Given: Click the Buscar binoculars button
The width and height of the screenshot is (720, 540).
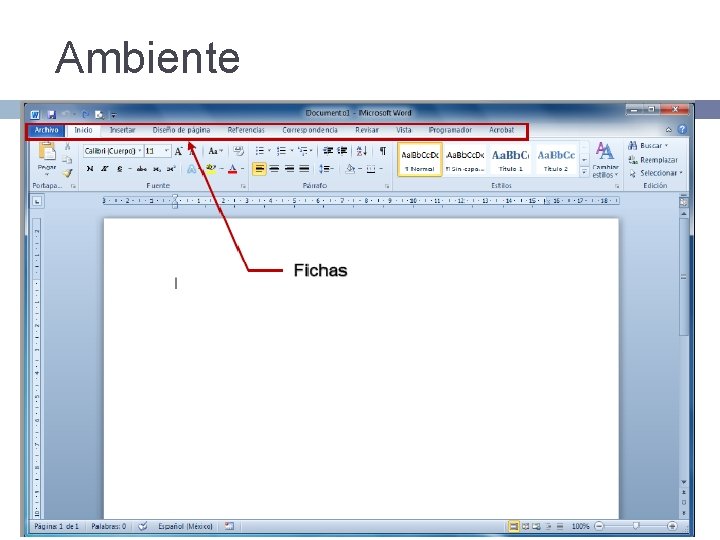Looking at the screenshot, I should 647,146.
